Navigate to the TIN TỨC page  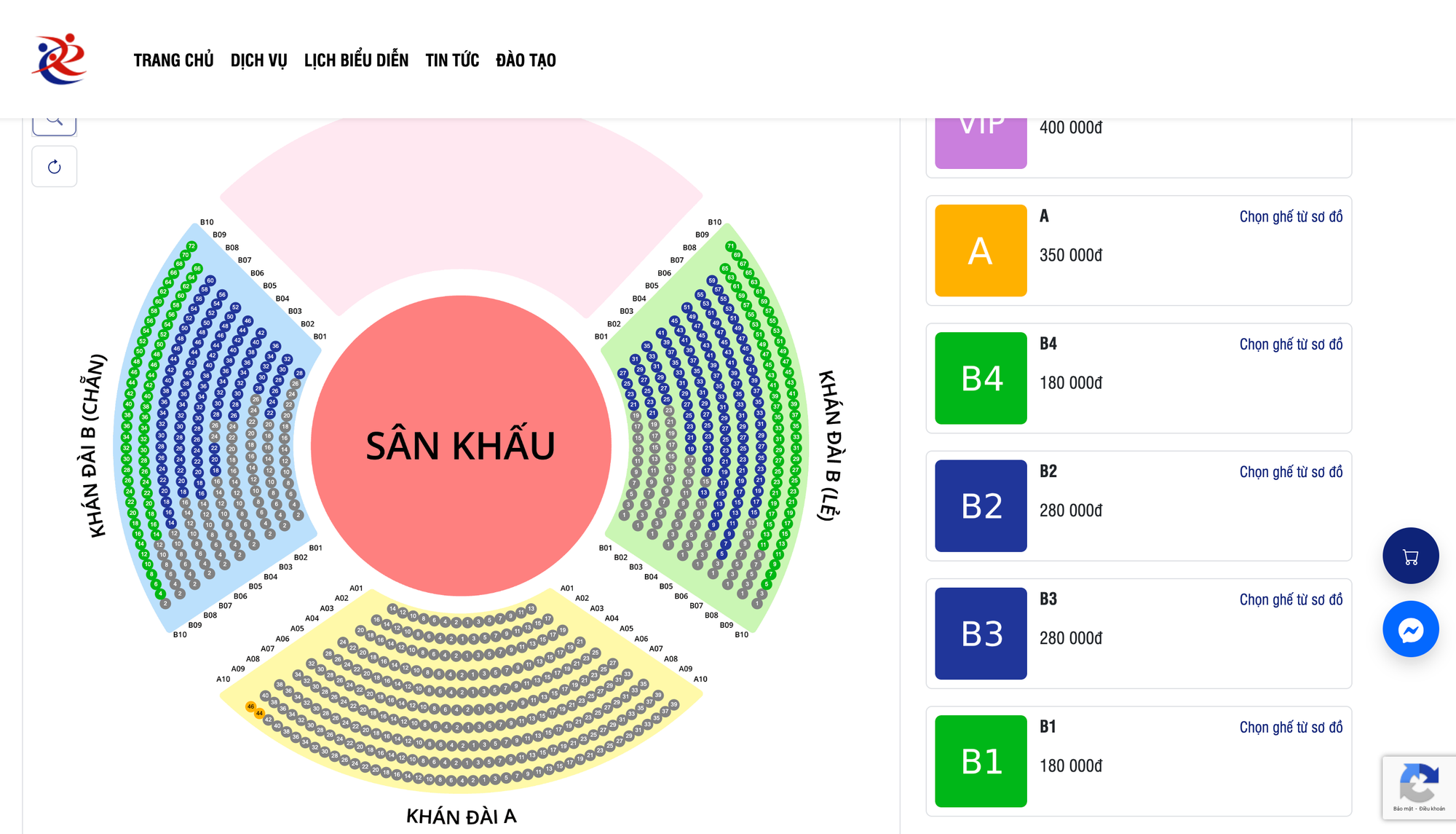click(452, 60)
